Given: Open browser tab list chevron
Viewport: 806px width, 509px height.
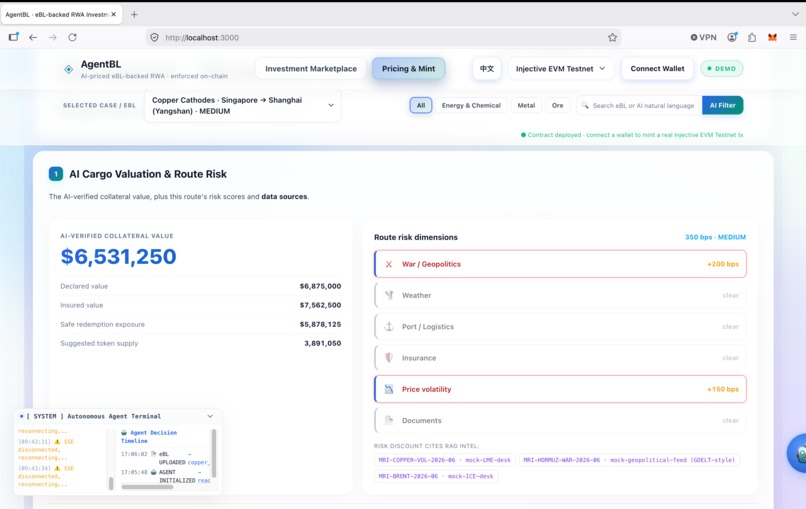Looking at the screenshot, I should pos(795,14).
